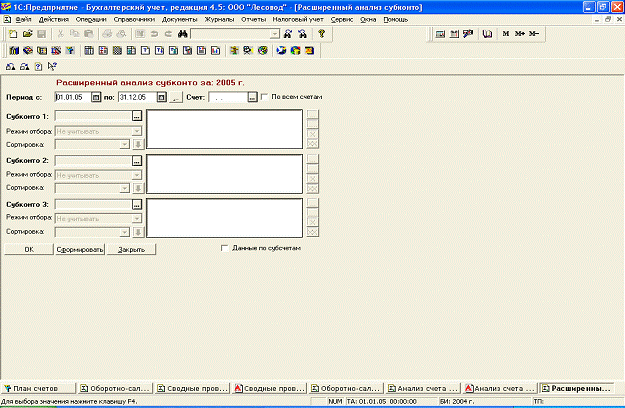Click the binoculars Find icon

click(x=183, y=34)
